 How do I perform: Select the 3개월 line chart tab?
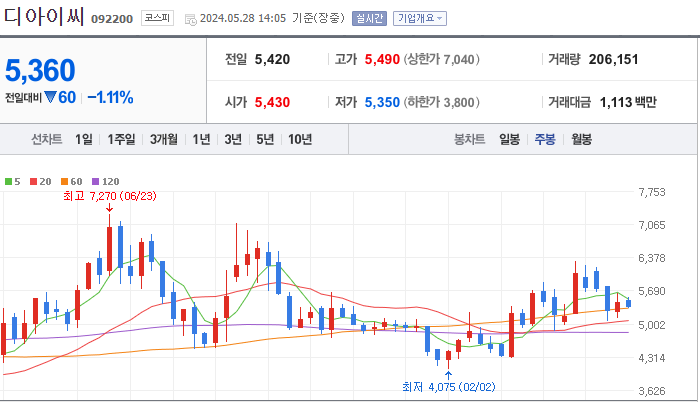[163, 139]
